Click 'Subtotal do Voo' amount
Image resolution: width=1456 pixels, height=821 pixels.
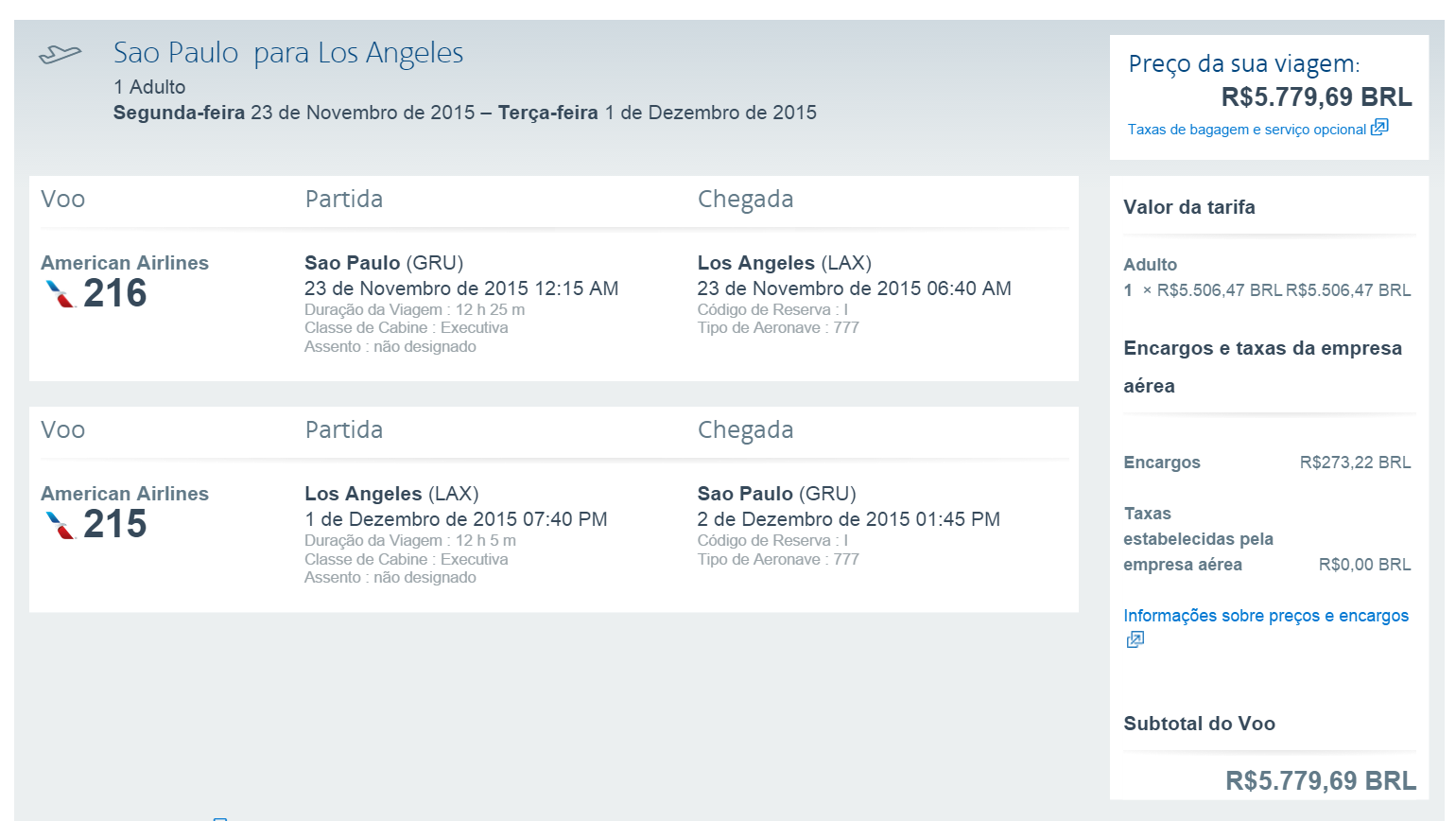[x=1321, y=781]
